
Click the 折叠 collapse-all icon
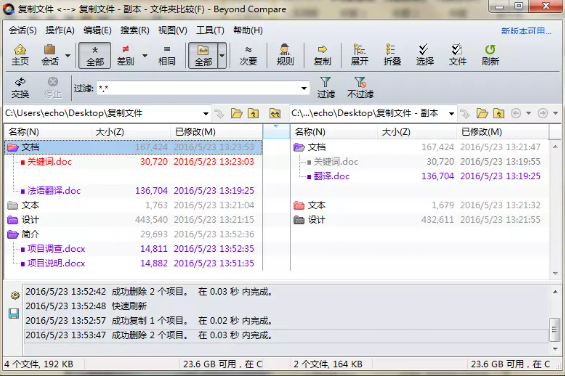[392, 55]
